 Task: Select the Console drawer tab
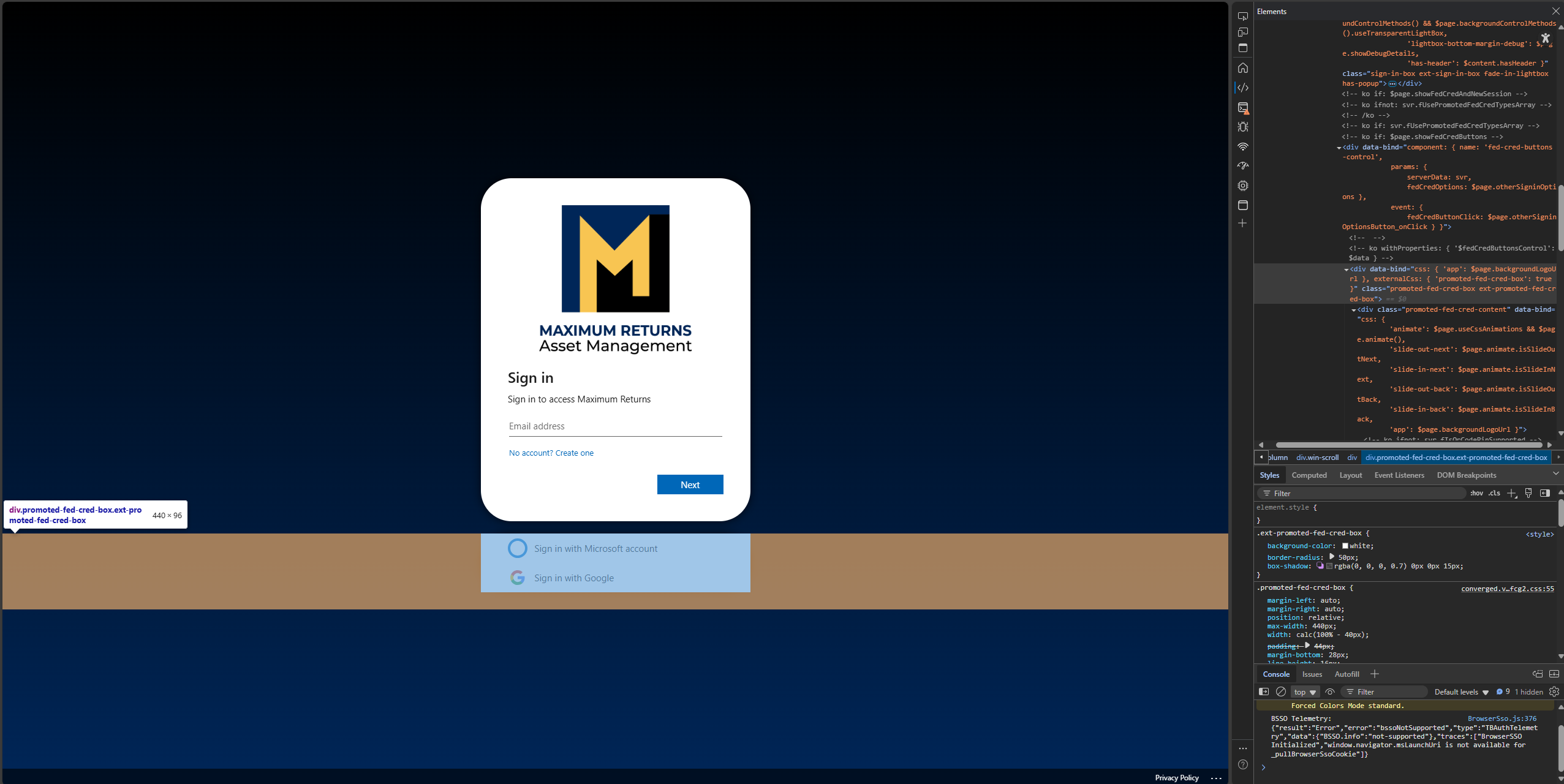(x=1276, y=674)
